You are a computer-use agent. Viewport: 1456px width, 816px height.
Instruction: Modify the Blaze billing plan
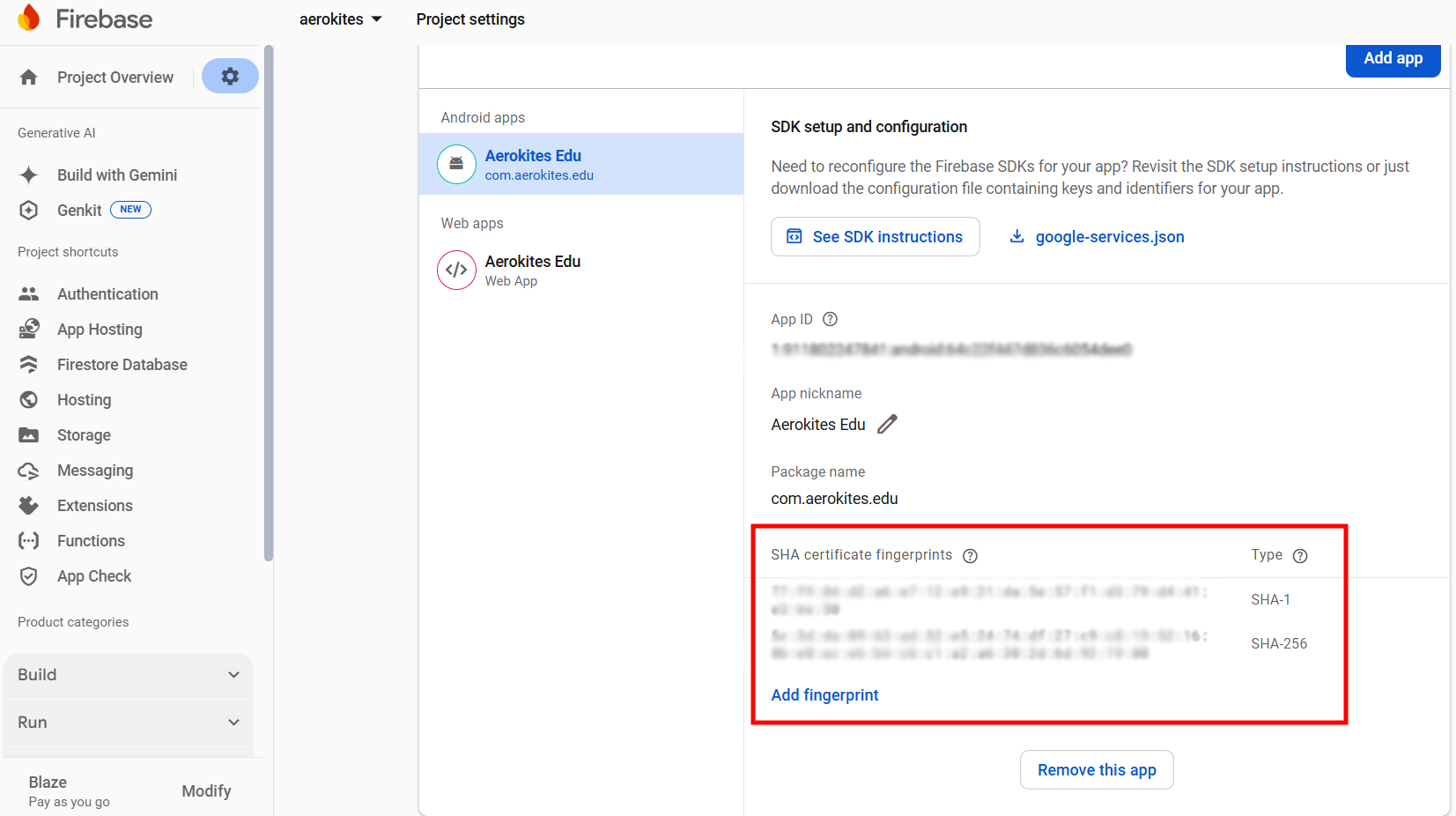pos(206,790)
